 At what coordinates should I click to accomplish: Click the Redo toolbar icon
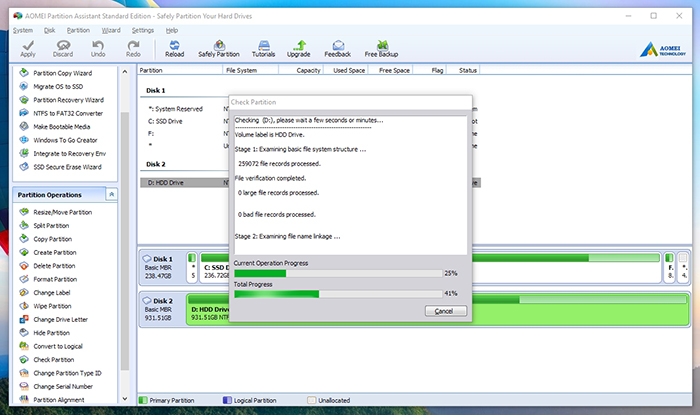point(133,49)
